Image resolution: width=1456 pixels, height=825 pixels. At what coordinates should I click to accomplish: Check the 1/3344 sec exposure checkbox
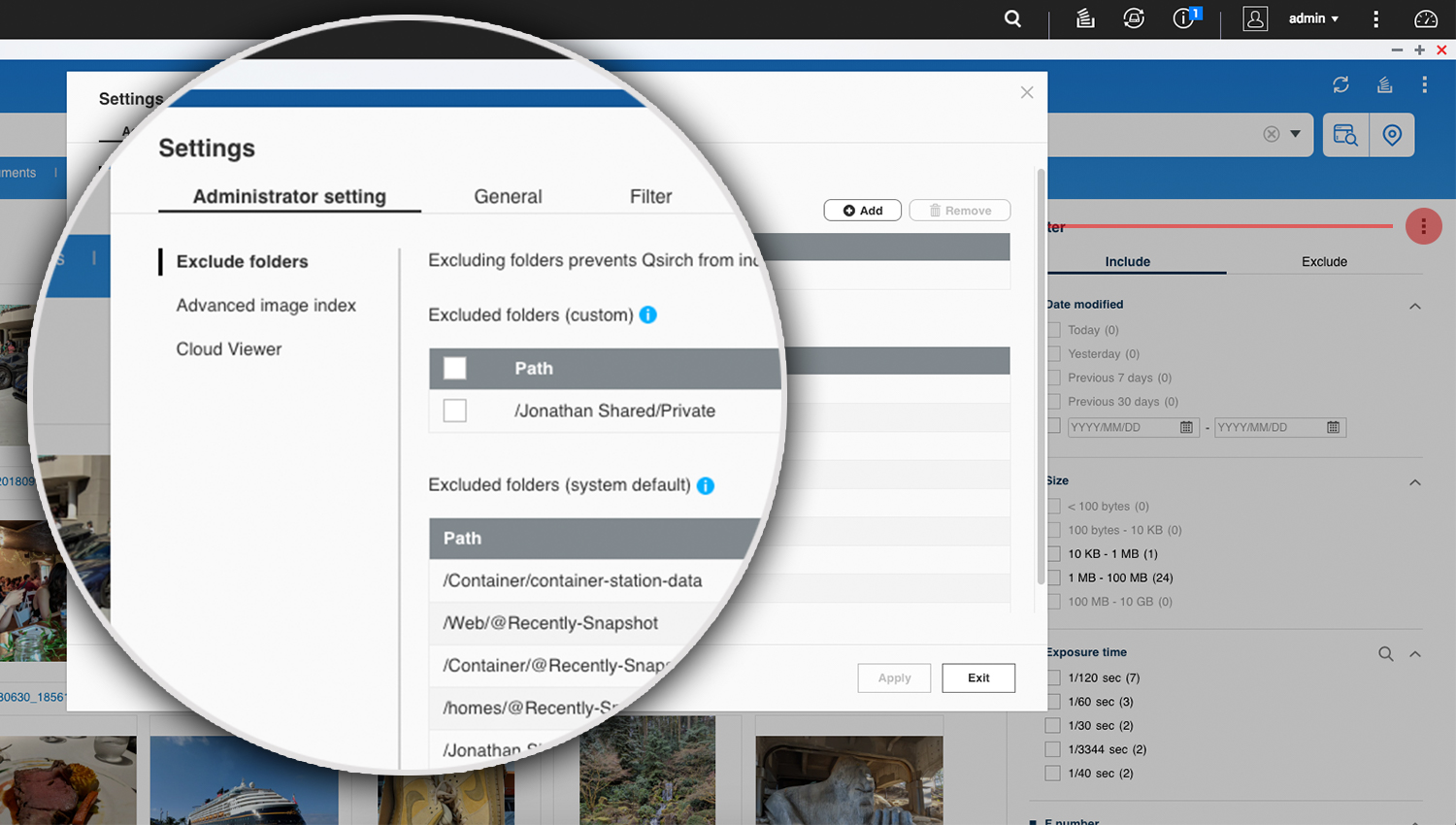tap(1053, 749)
